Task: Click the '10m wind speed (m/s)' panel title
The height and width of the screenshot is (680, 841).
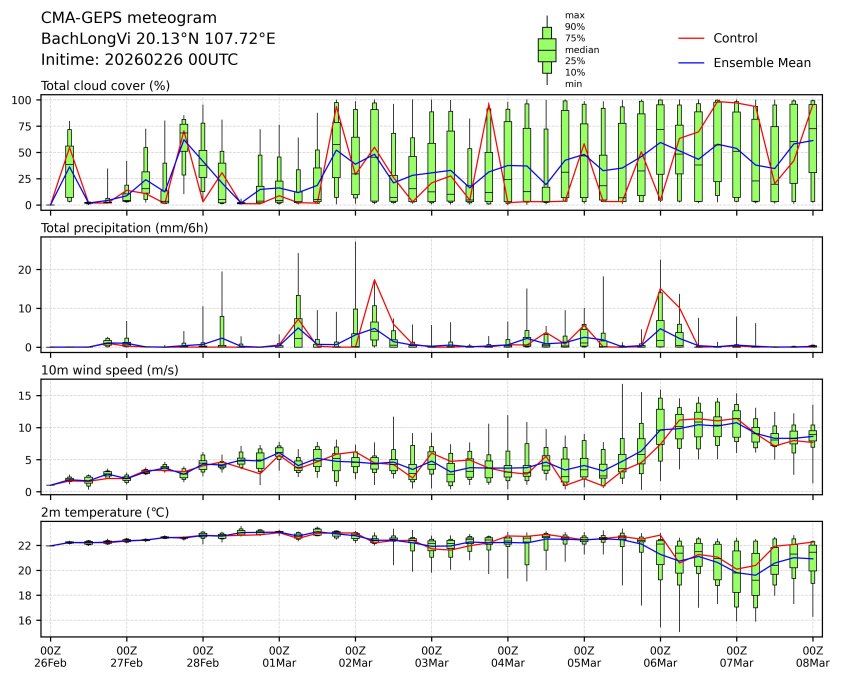Action: pyautogui.click(x=109, y=370)
